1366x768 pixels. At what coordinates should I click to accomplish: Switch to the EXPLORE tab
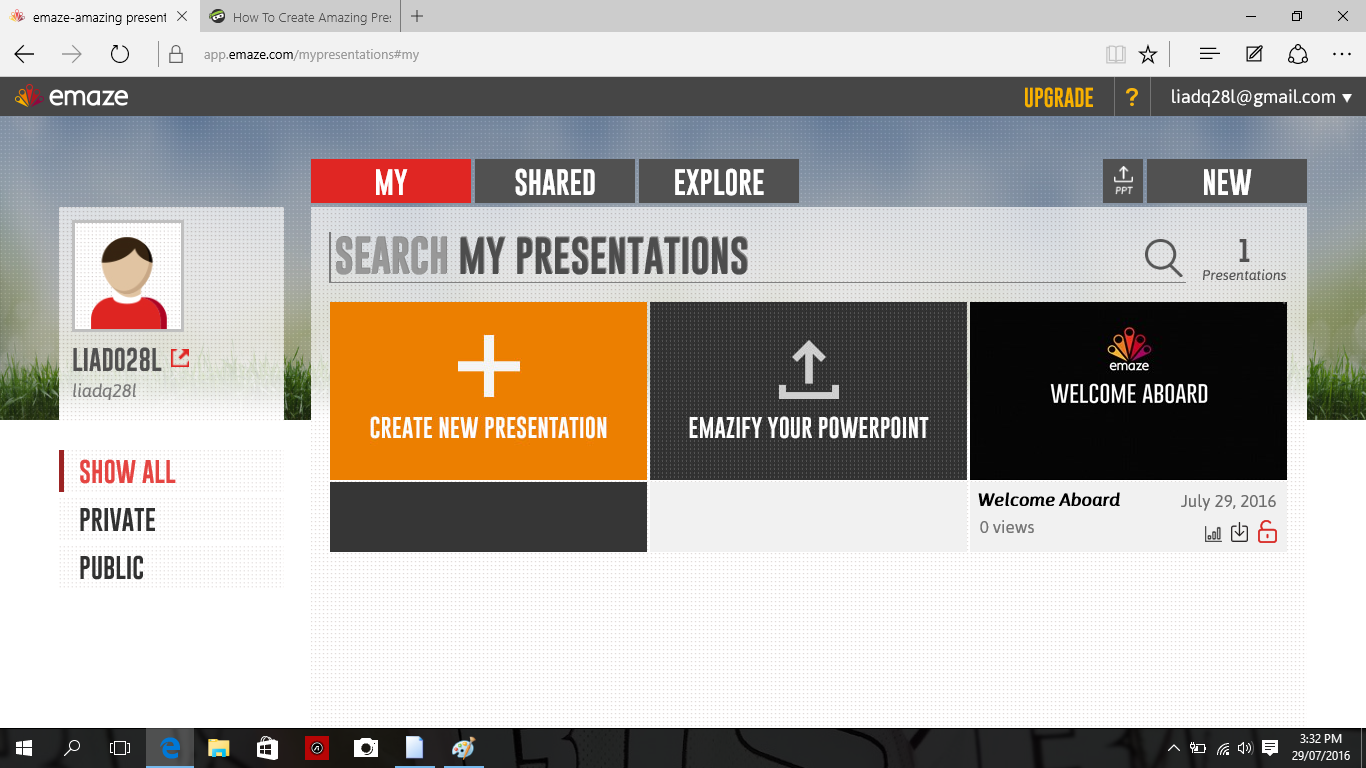719,181
